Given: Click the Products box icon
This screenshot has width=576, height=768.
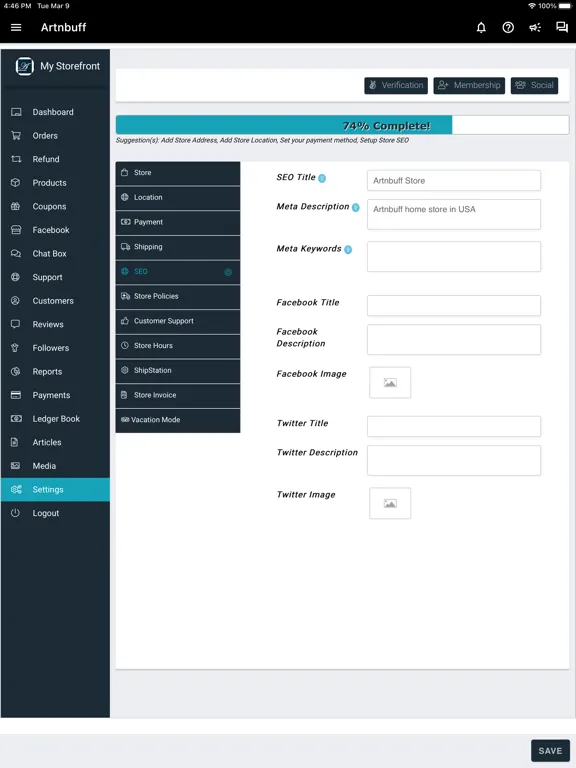Looking at the screenshot, I should point(16,183).
